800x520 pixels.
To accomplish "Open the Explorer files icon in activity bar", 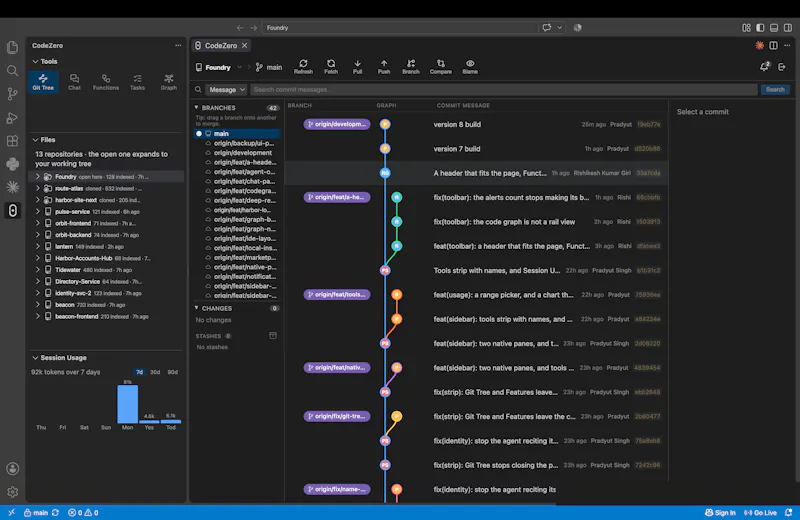I will [x=12, y=47].
